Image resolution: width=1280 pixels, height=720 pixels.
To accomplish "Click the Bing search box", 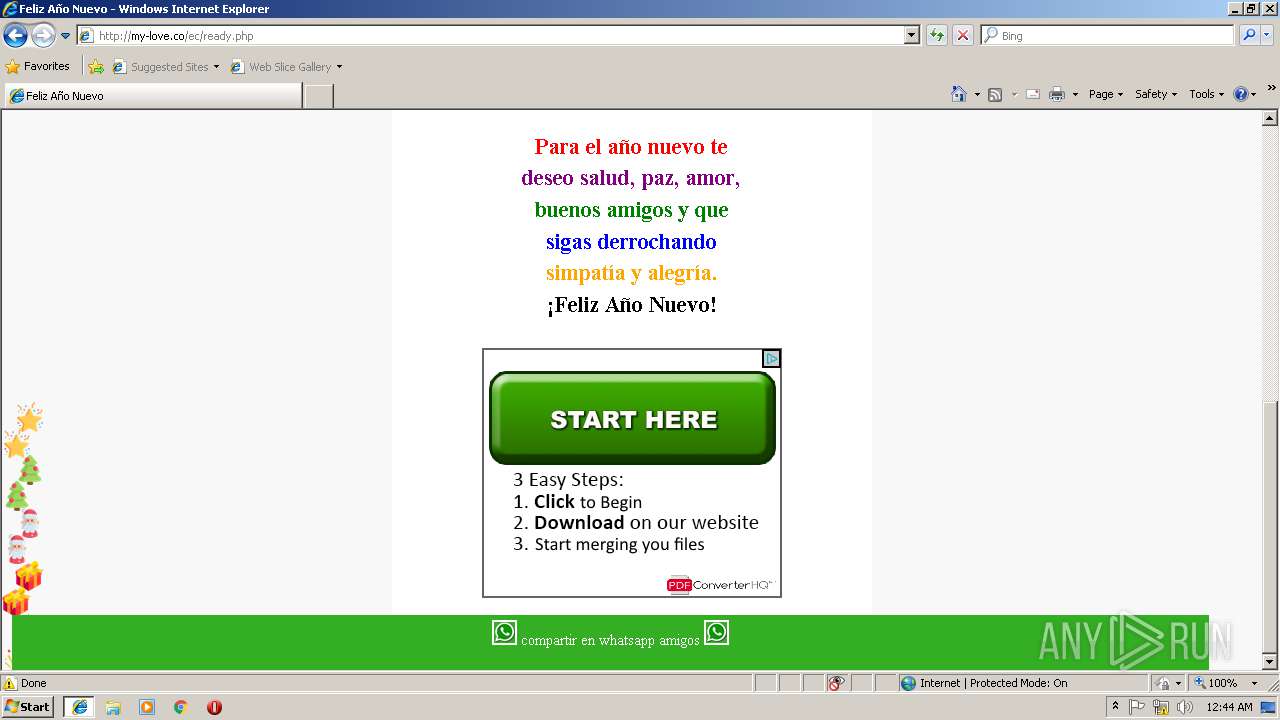I will [1108, 35].
